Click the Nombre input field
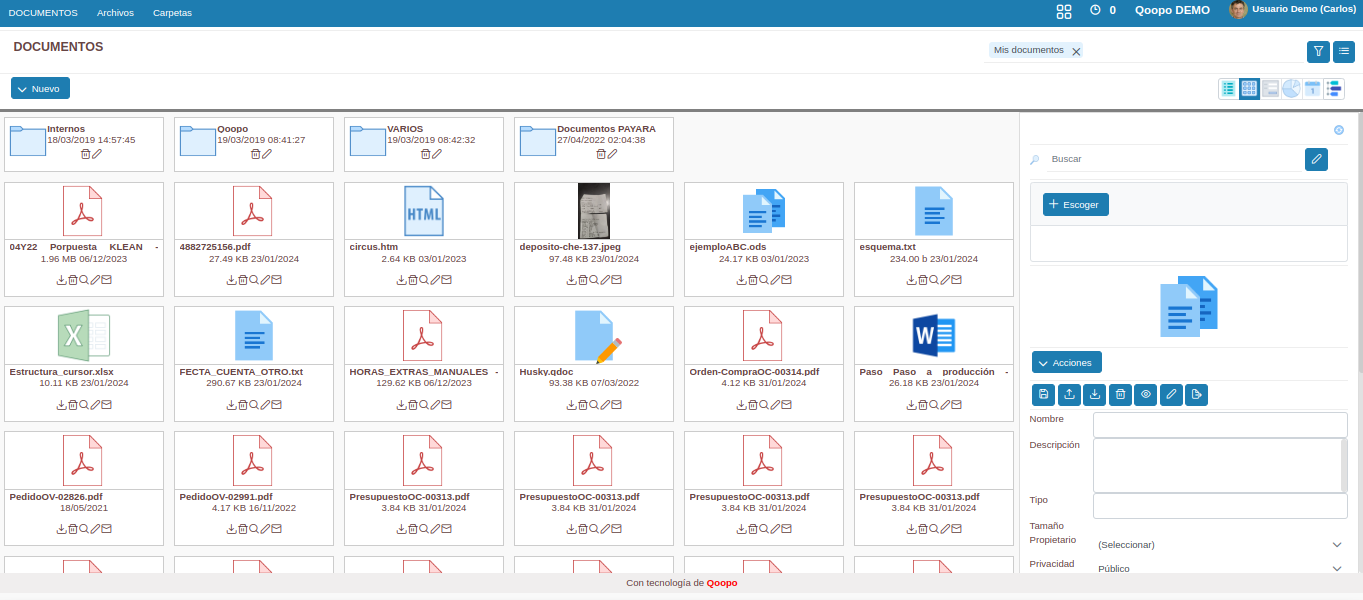 coord(1219,425)
